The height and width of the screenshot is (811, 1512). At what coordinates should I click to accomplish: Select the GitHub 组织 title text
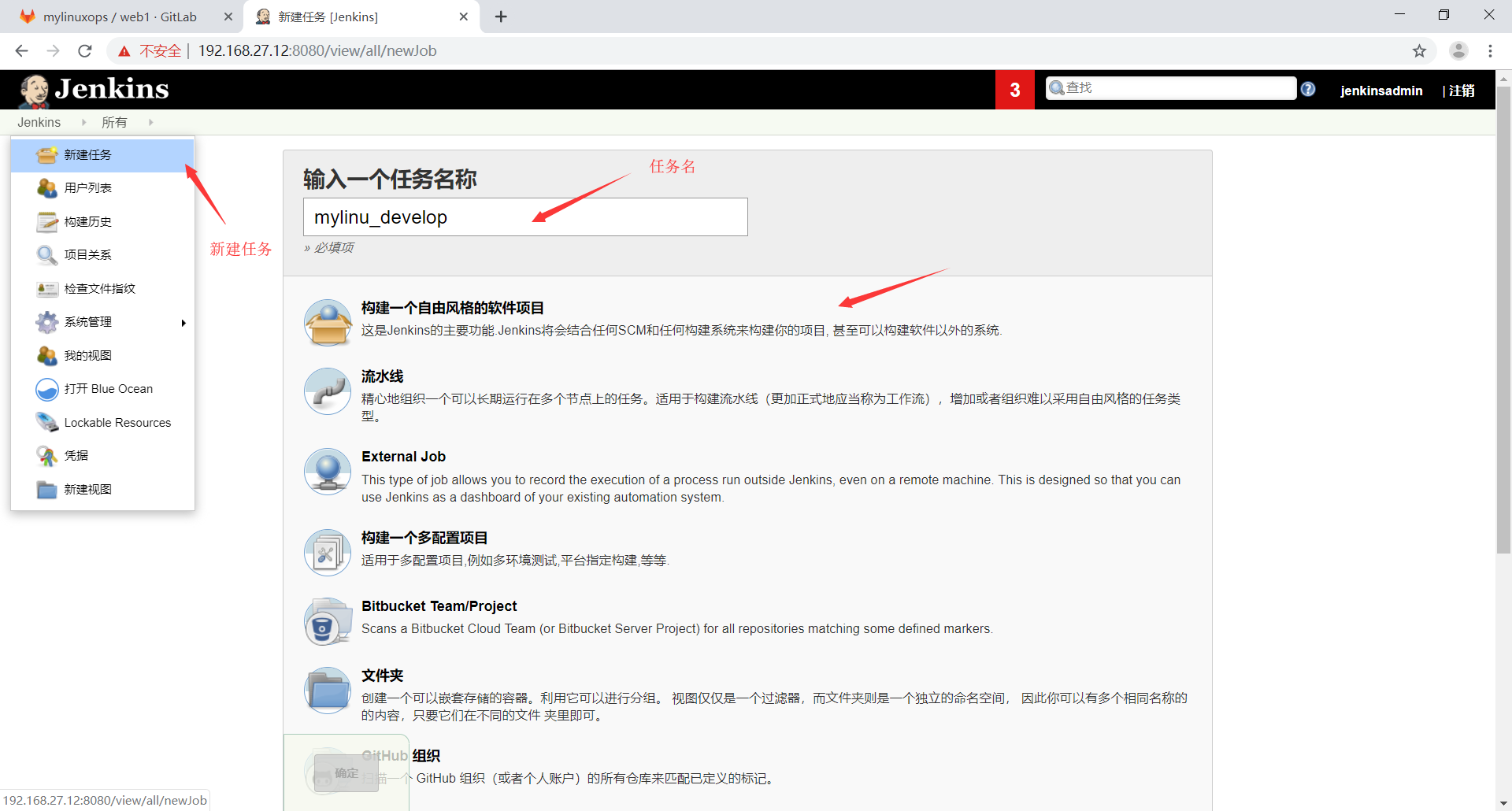(401, 756)
